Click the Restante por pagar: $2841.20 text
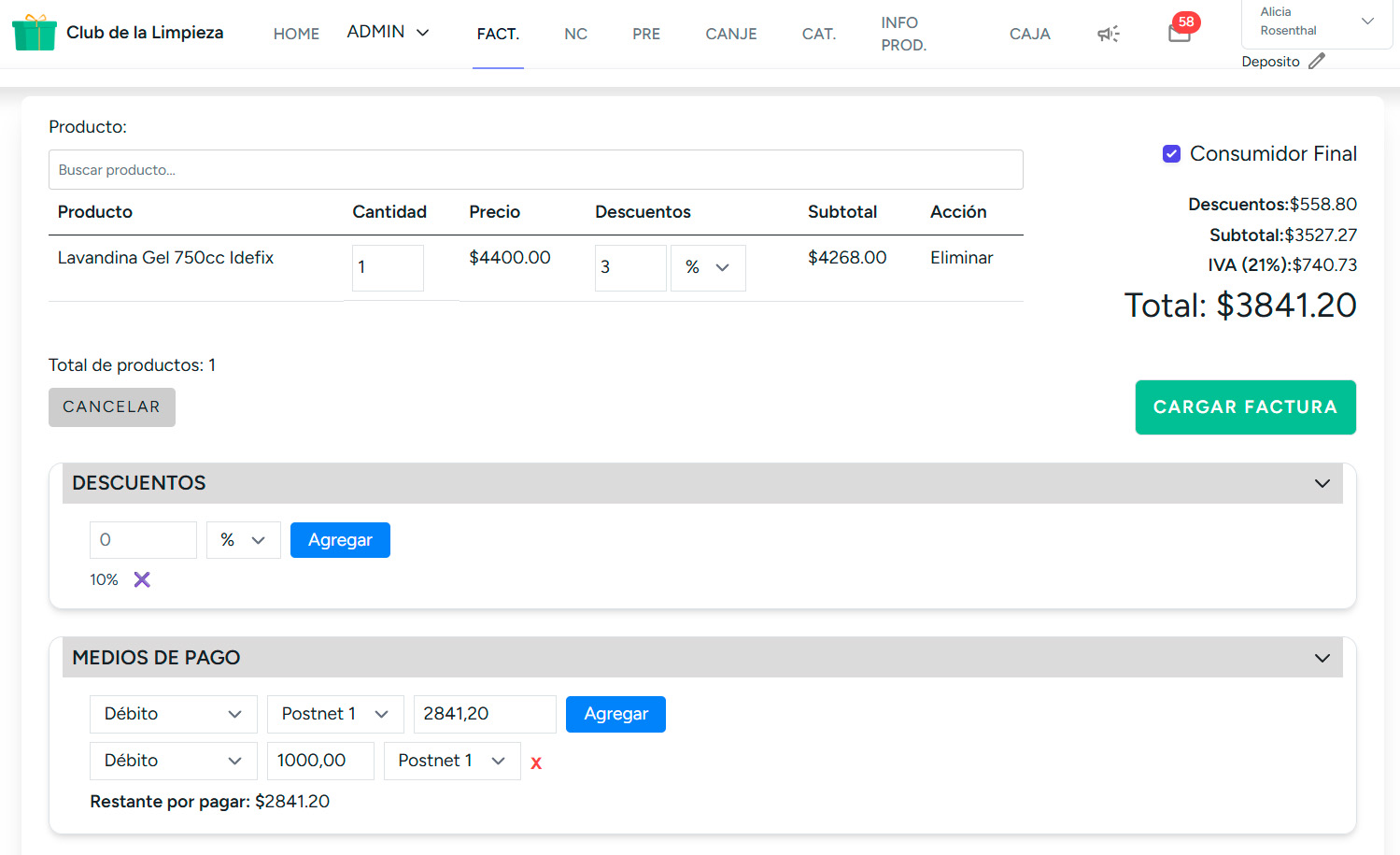This screenshot has width=1400, height=855. [210, 802]
